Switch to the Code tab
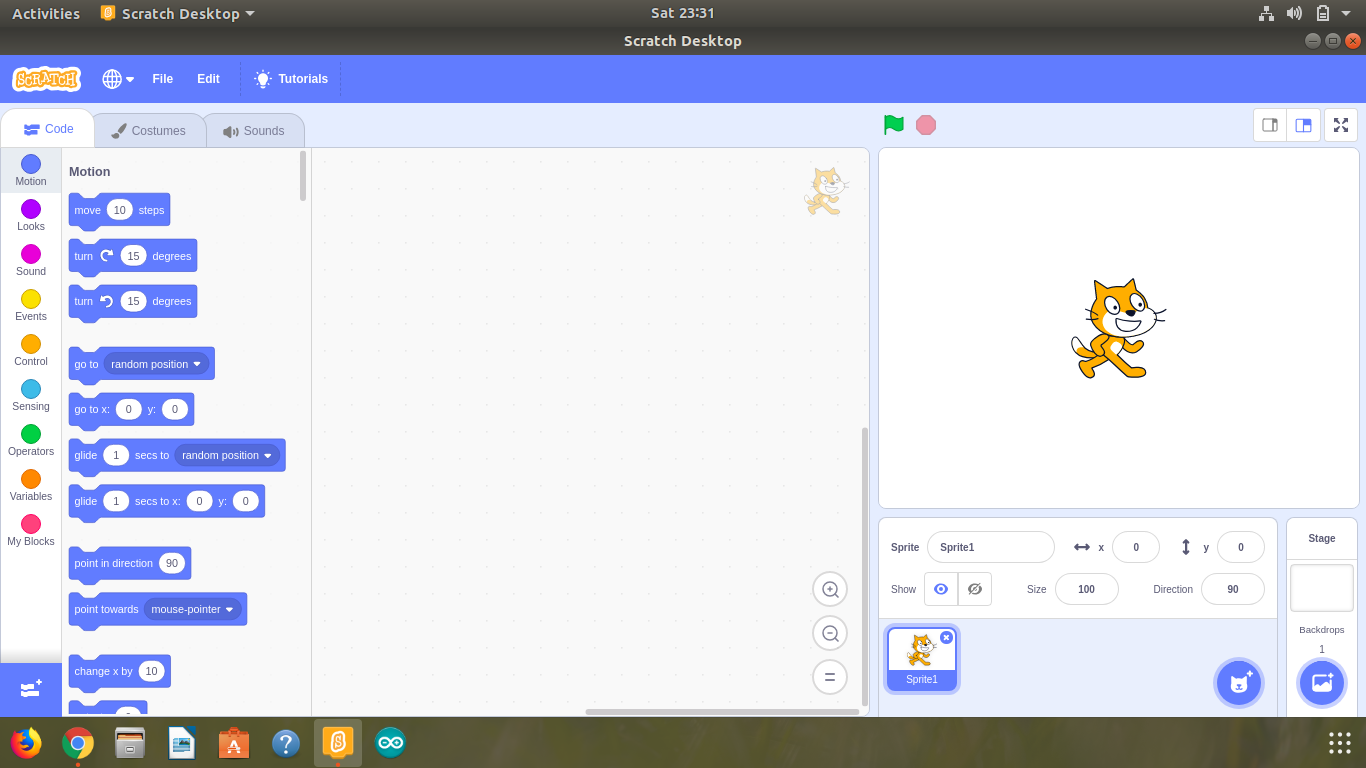1366x768 pixels. pos(48,129)
